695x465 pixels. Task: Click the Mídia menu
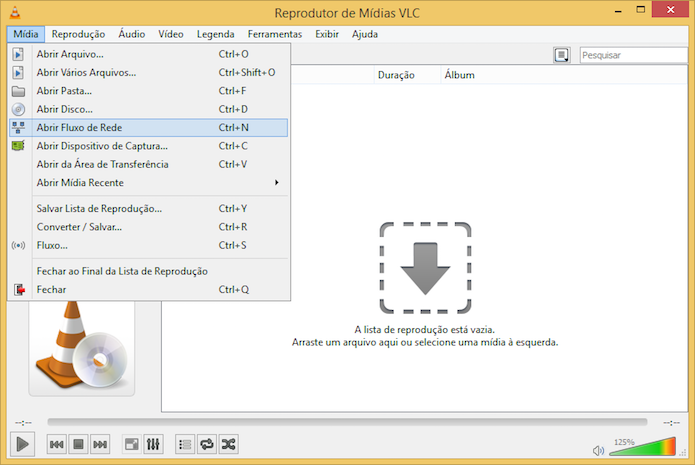coord(26,34)
